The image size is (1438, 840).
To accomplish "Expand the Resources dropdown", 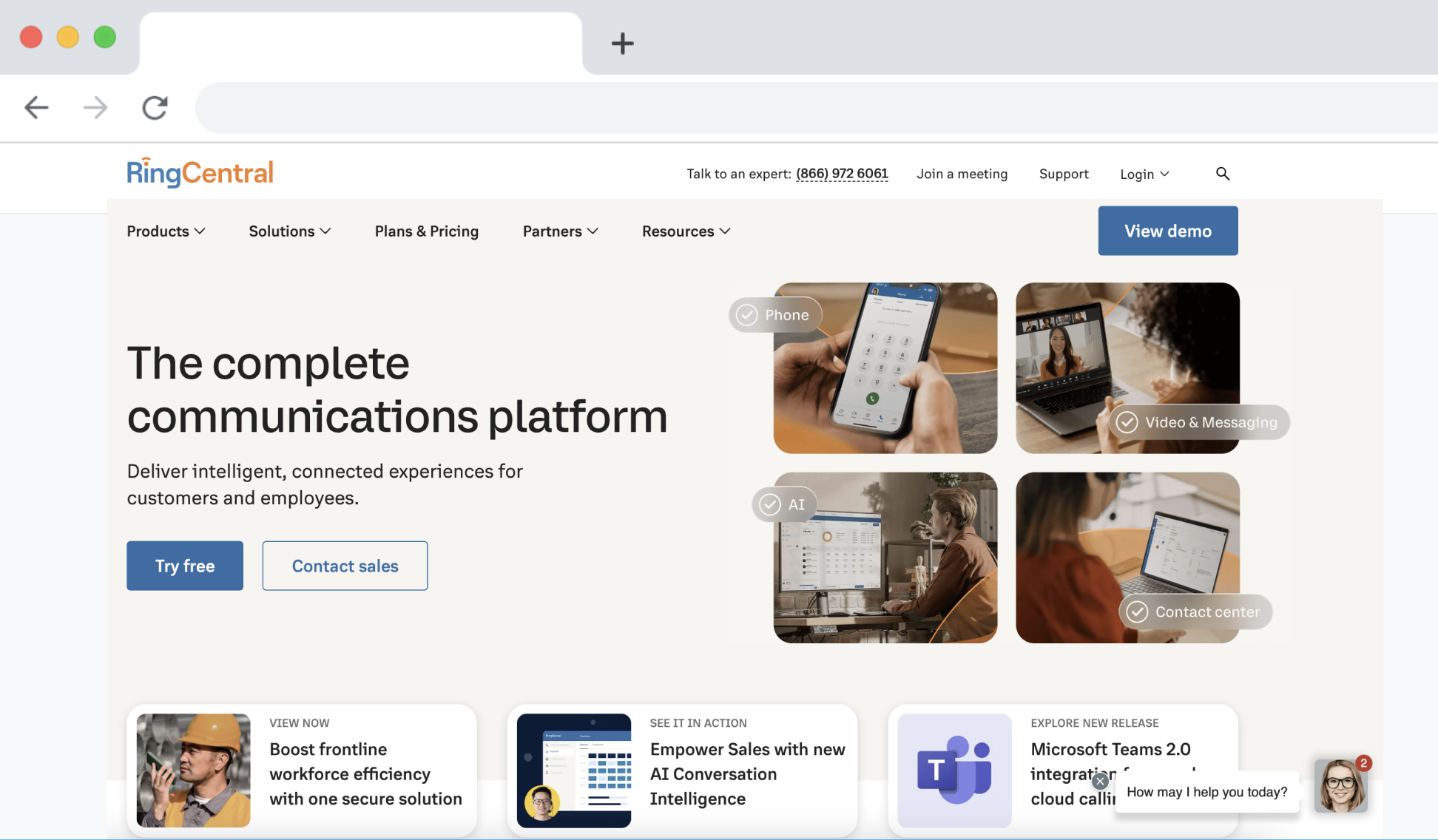I will tap(686, 231).
